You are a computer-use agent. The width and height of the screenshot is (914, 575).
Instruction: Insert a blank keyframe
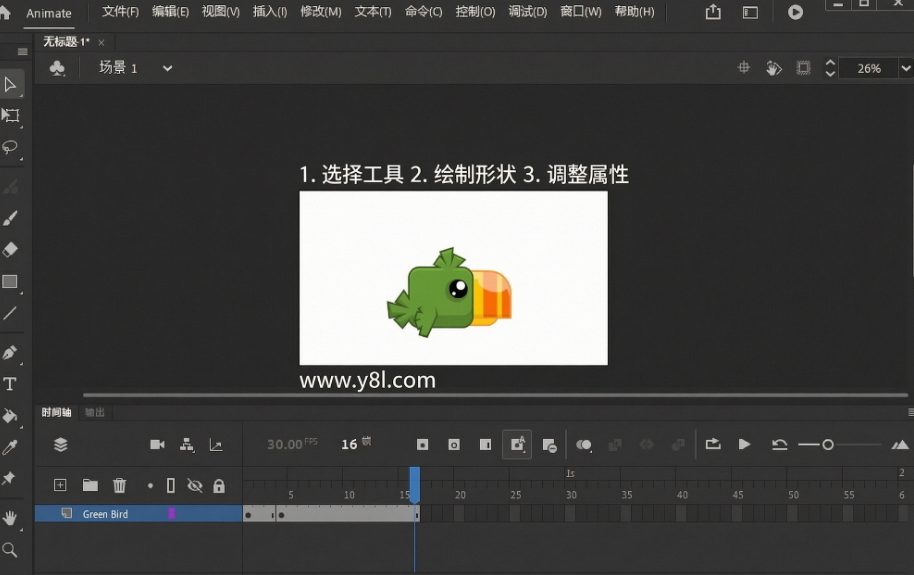(x=454, y=445)
